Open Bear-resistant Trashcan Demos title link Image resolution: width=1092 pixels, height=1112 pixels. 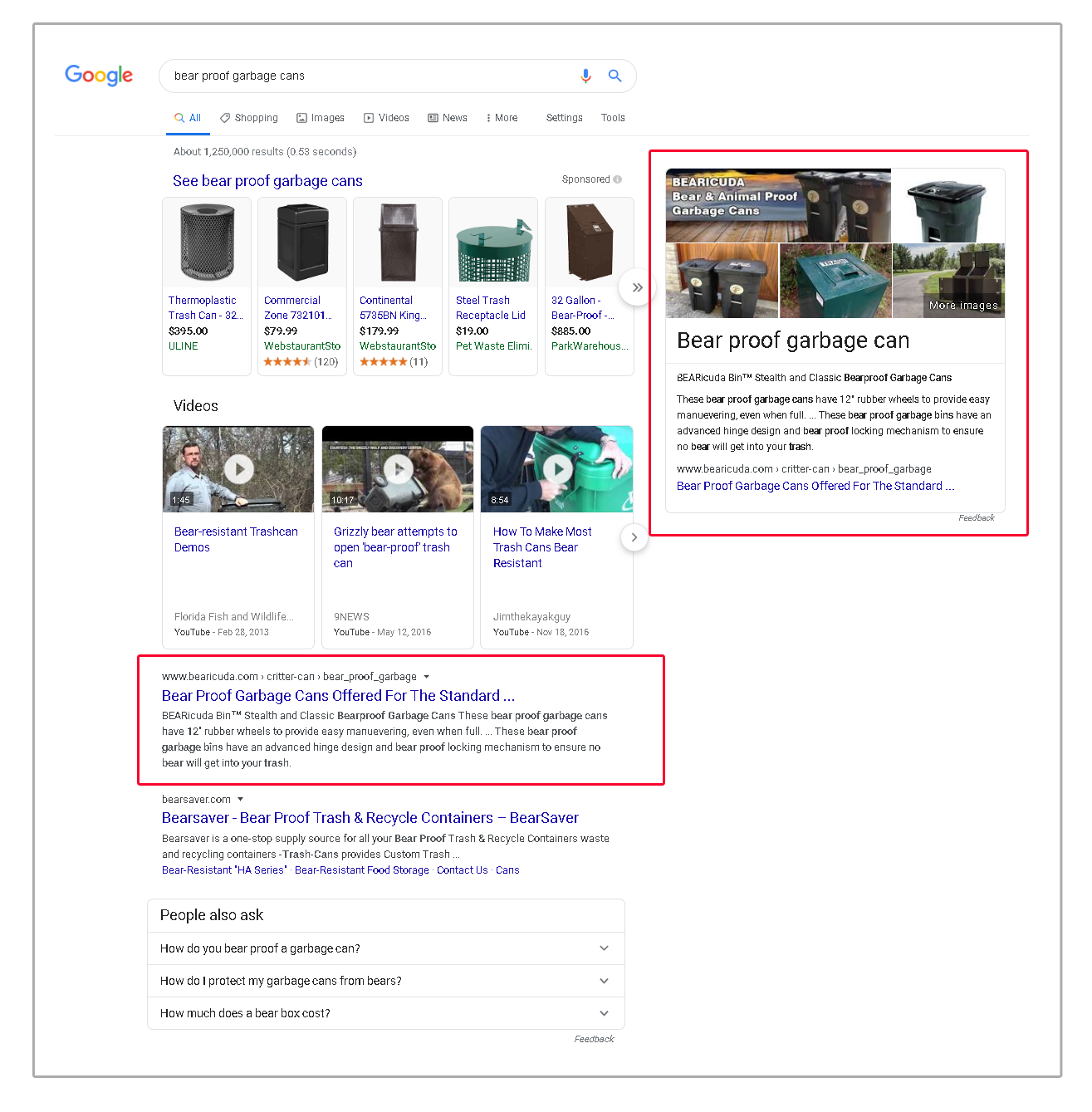point(236,539)
